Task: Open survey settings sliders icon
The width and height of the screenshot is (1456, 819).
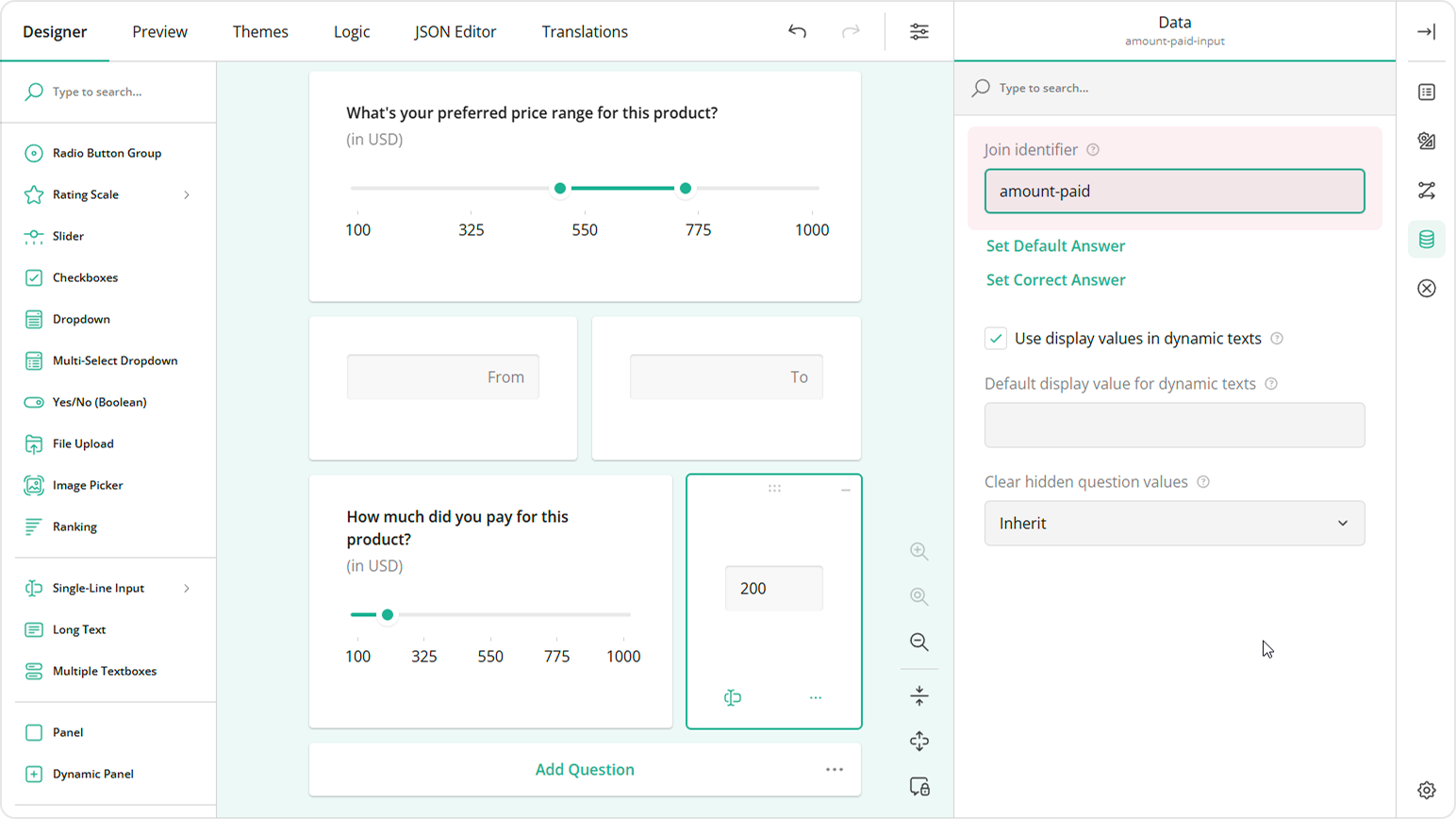Action: click(x=918, y=31)
